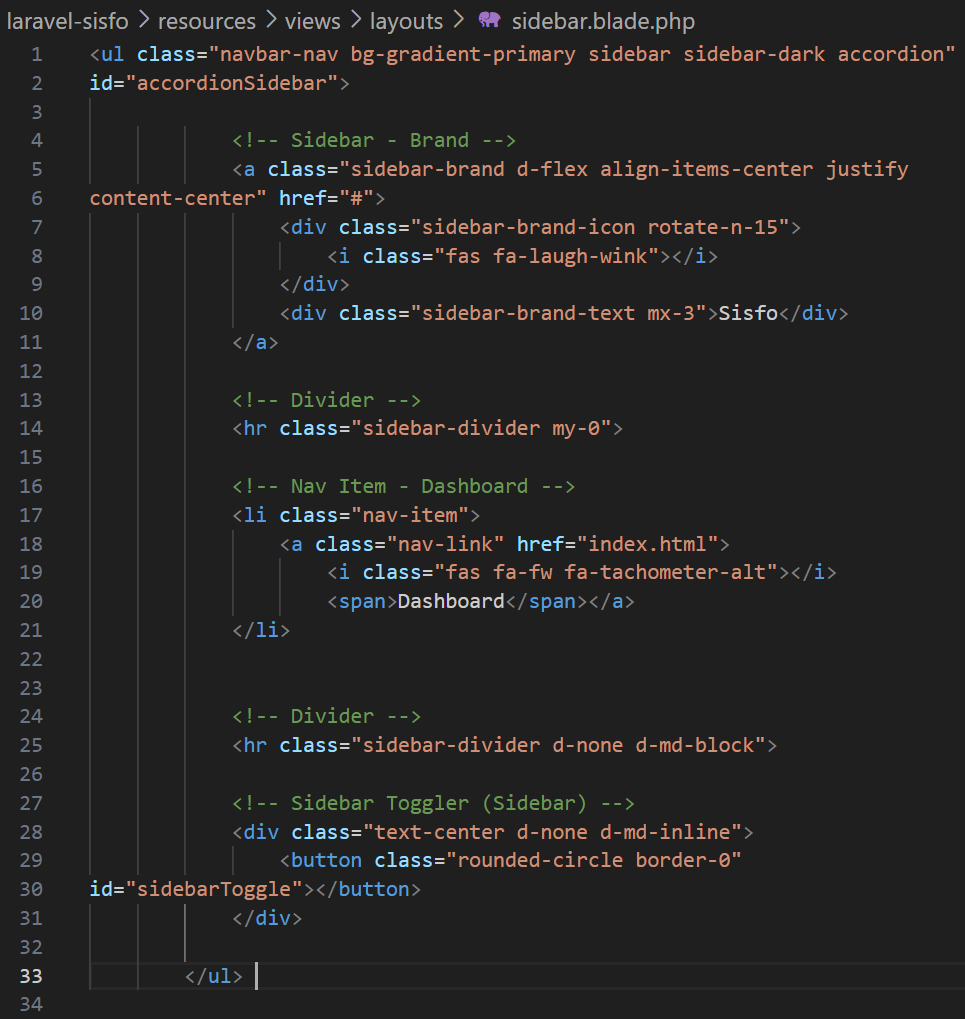Click the closing </ul> tag
The image size is (965, 1019).
pos(213,976)
